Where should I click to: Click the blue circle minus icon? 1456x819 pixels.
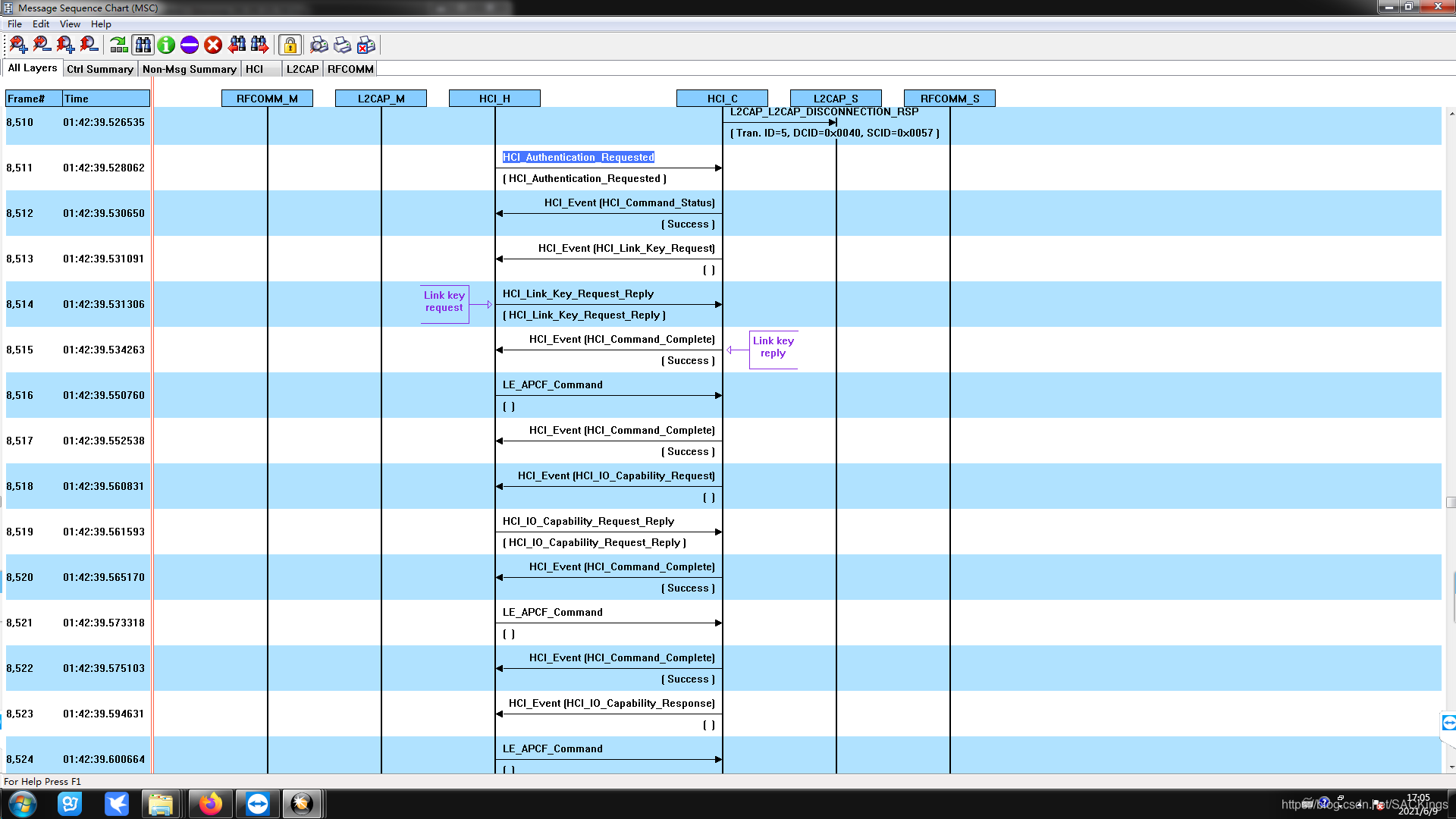(190, 45)
